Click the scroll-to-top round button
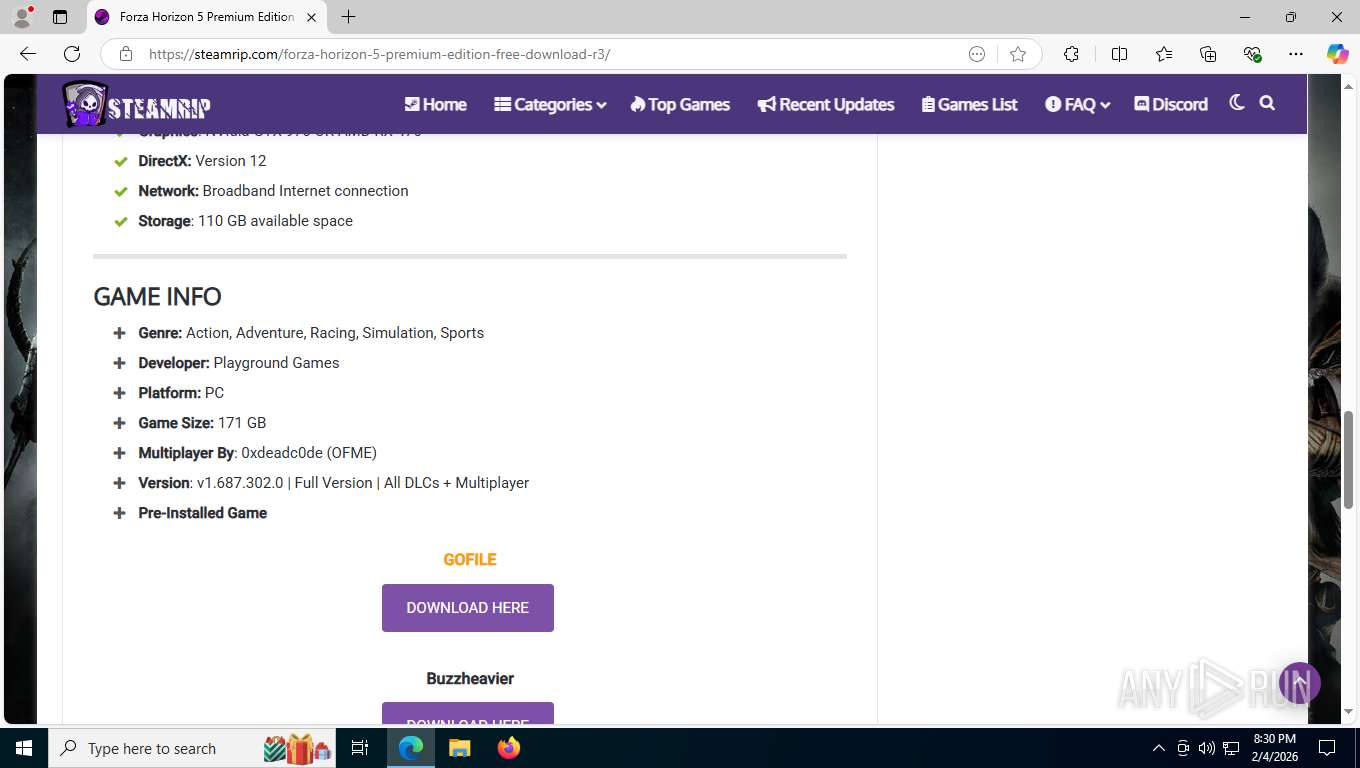The width and height of the screenshot is (1360, 768). (1300, 683)
